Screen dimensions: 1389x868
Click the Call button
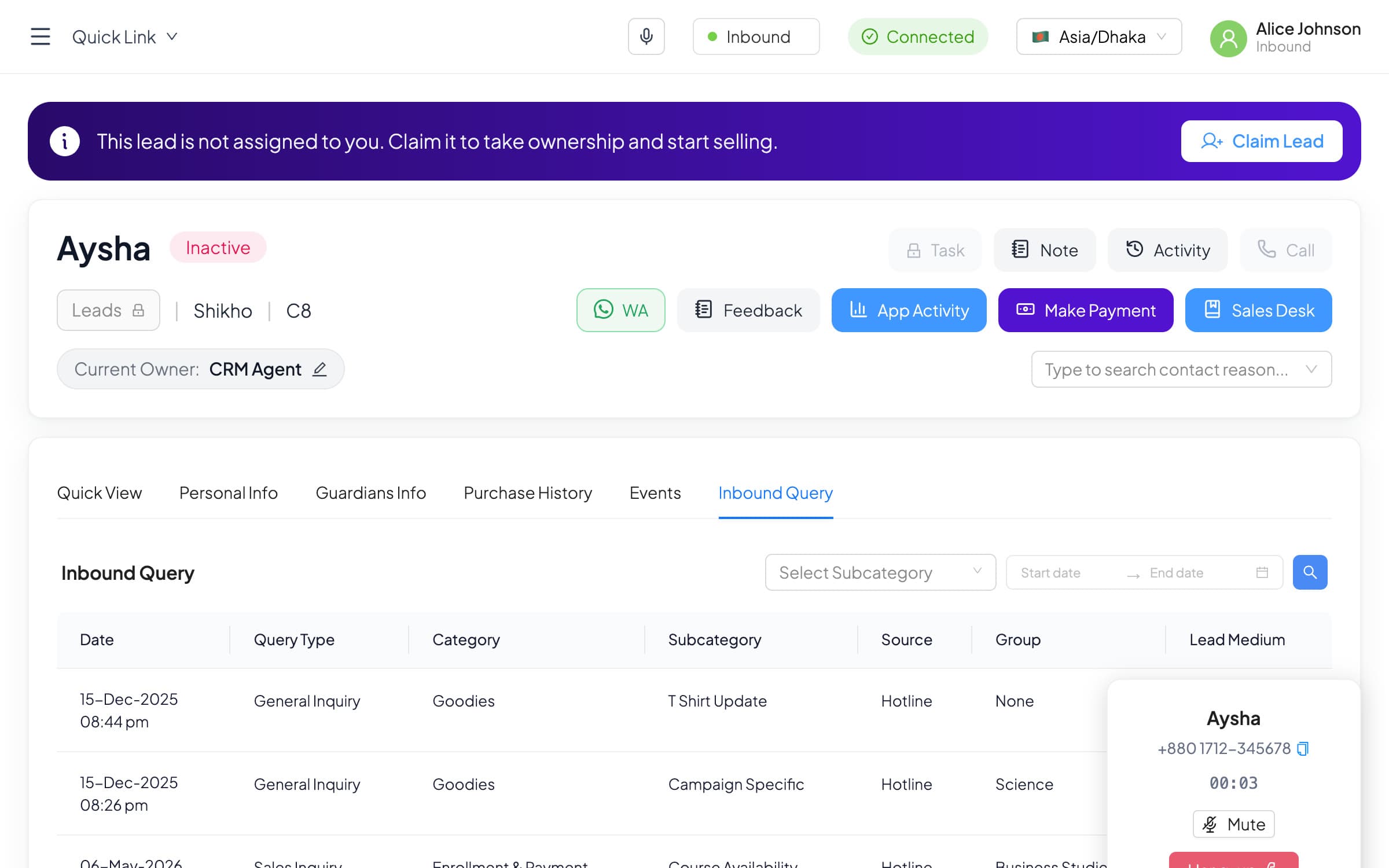(x=1285, y=250)
